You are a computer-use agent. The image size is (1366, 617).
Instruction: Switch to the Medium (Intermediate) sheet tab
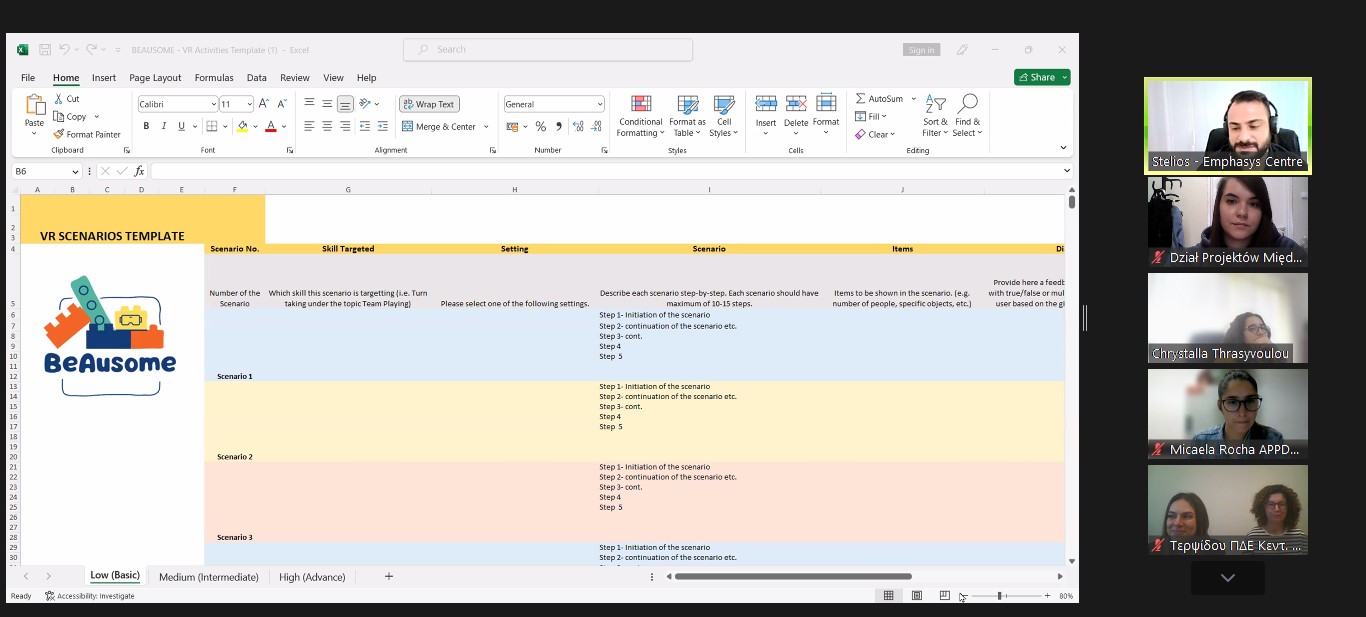[208, 577]
